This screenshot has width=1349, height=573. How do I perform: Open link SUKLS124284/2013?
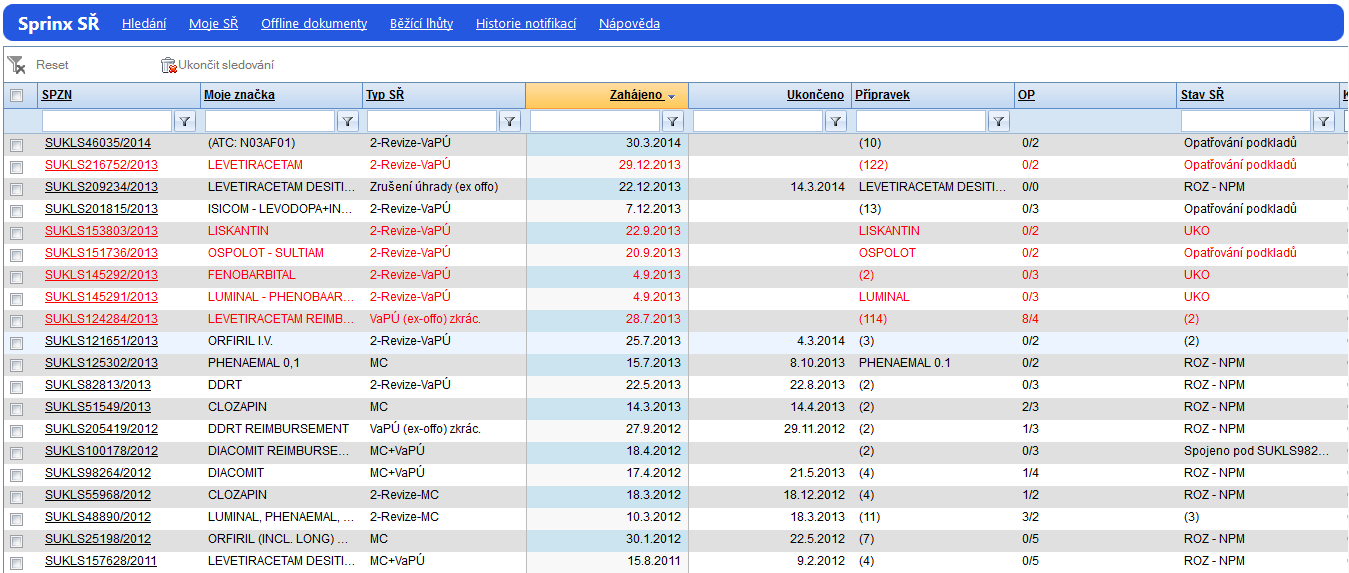click(101, 319)
